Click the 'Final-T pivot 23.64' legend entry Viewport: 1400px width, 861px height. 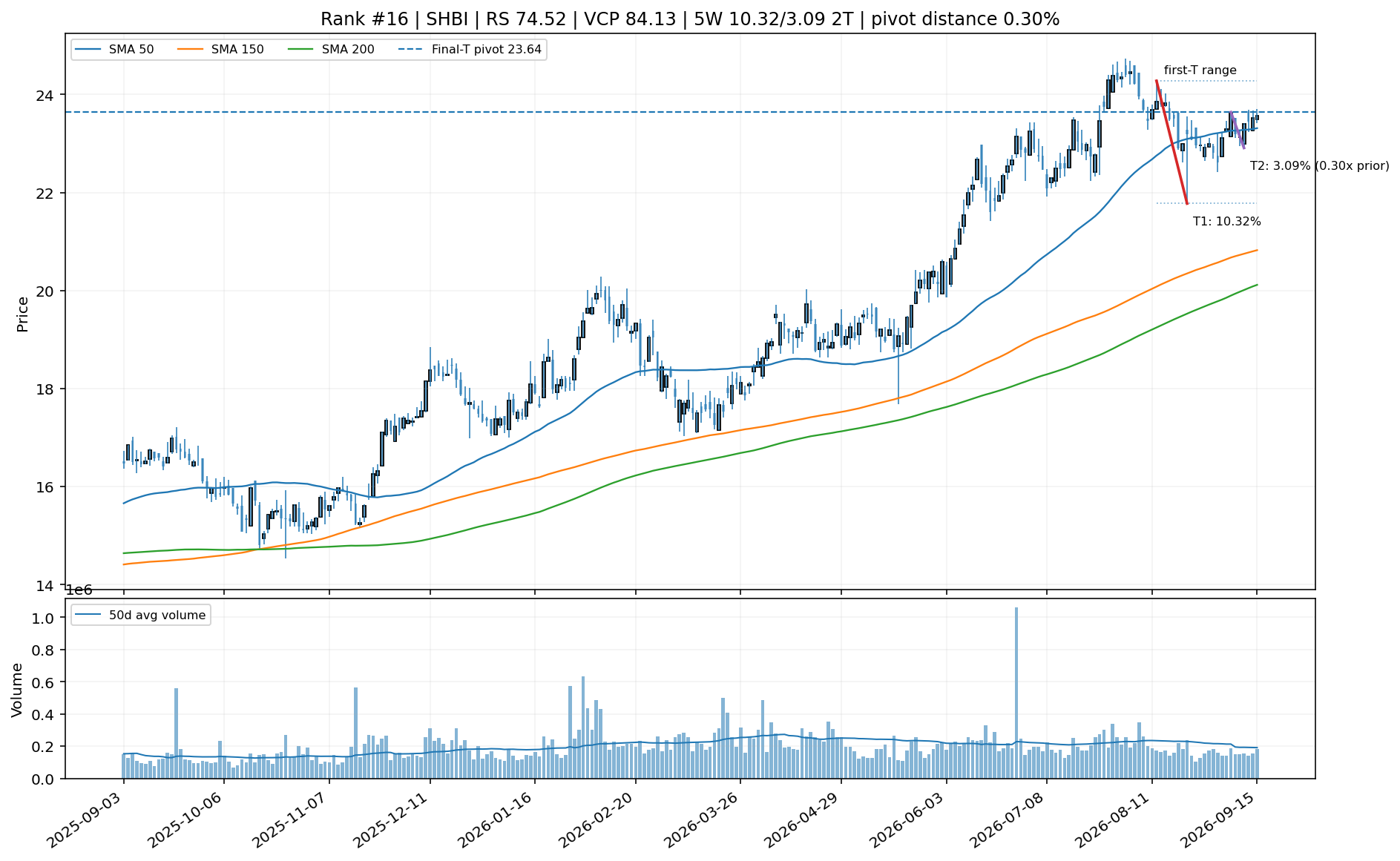click(x=470, y=50)
